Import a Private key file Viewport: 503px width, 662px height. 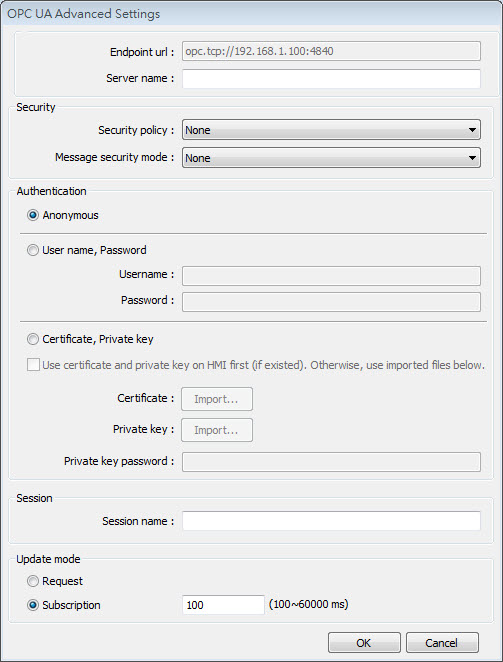[x=217, y=430]
